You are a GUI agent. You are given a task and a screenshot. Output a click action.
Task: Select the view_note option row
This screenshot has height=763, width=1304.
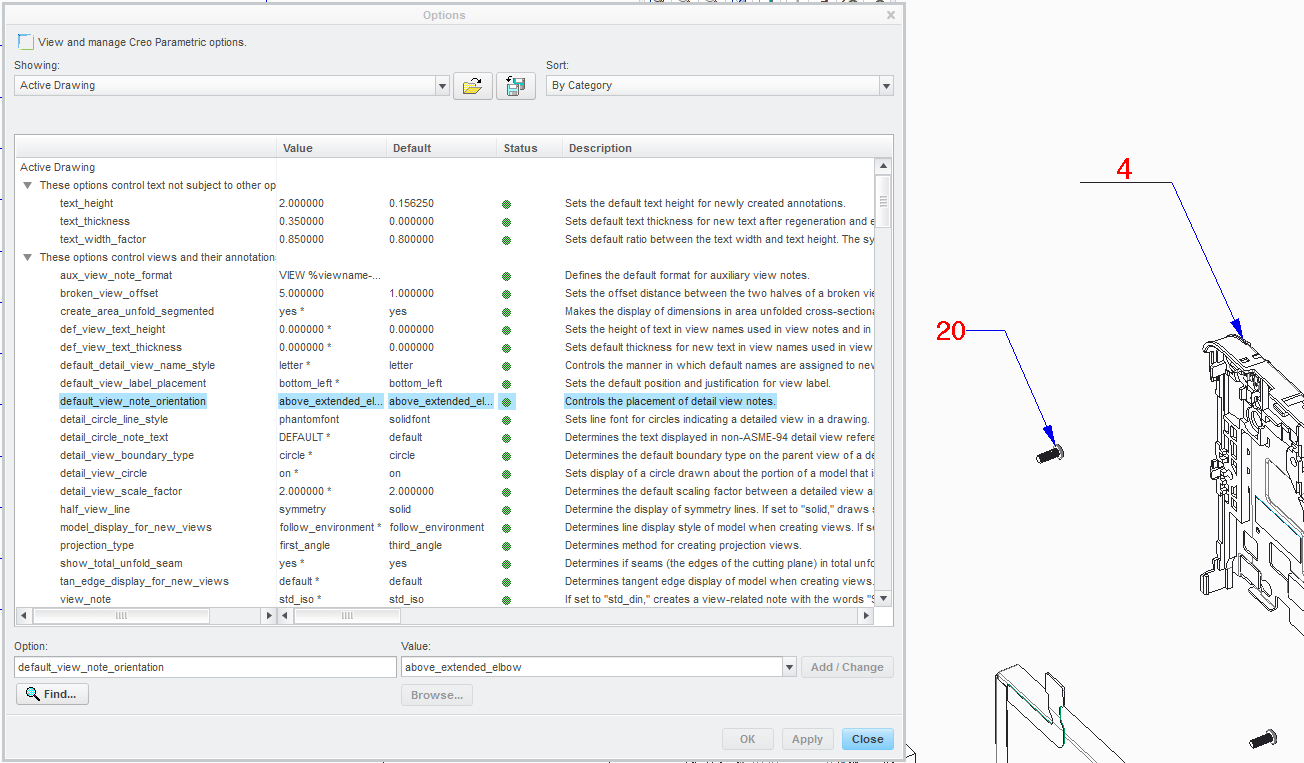point(85,600)
